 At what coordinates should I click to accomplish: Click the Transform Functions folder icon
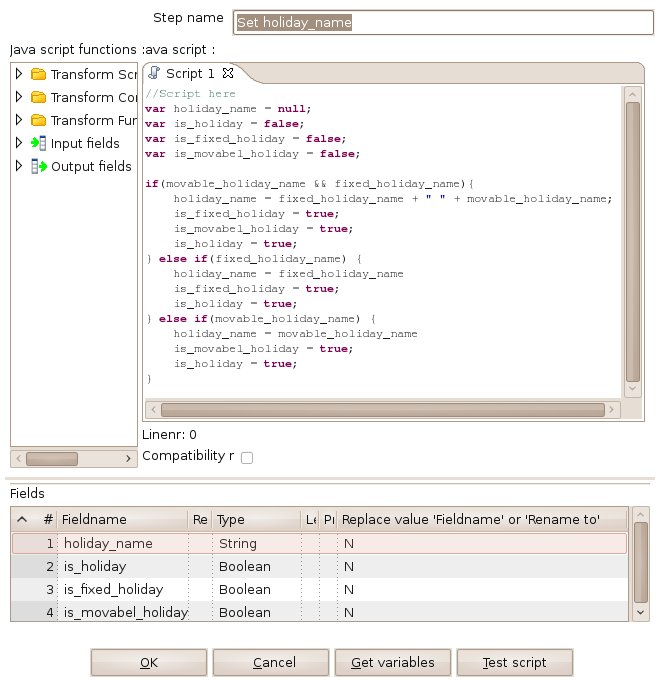click(38, 120)
